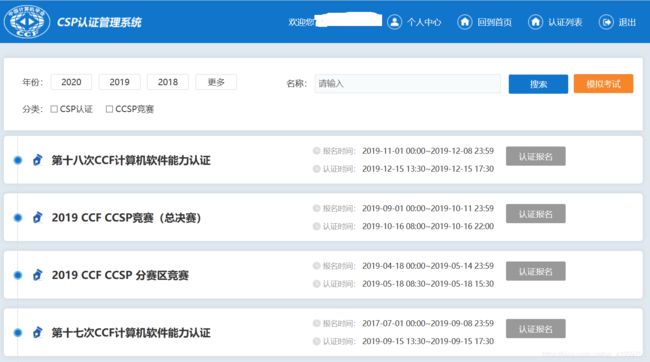
Task: Open 2019 CCF CCSP 分赛区竞赛 title
Action: [x=120, y=275]
